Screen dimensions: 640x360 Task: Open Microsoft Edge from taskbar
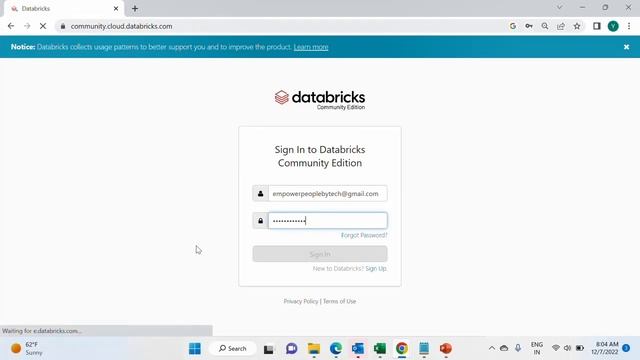click(x=336, y=349)
